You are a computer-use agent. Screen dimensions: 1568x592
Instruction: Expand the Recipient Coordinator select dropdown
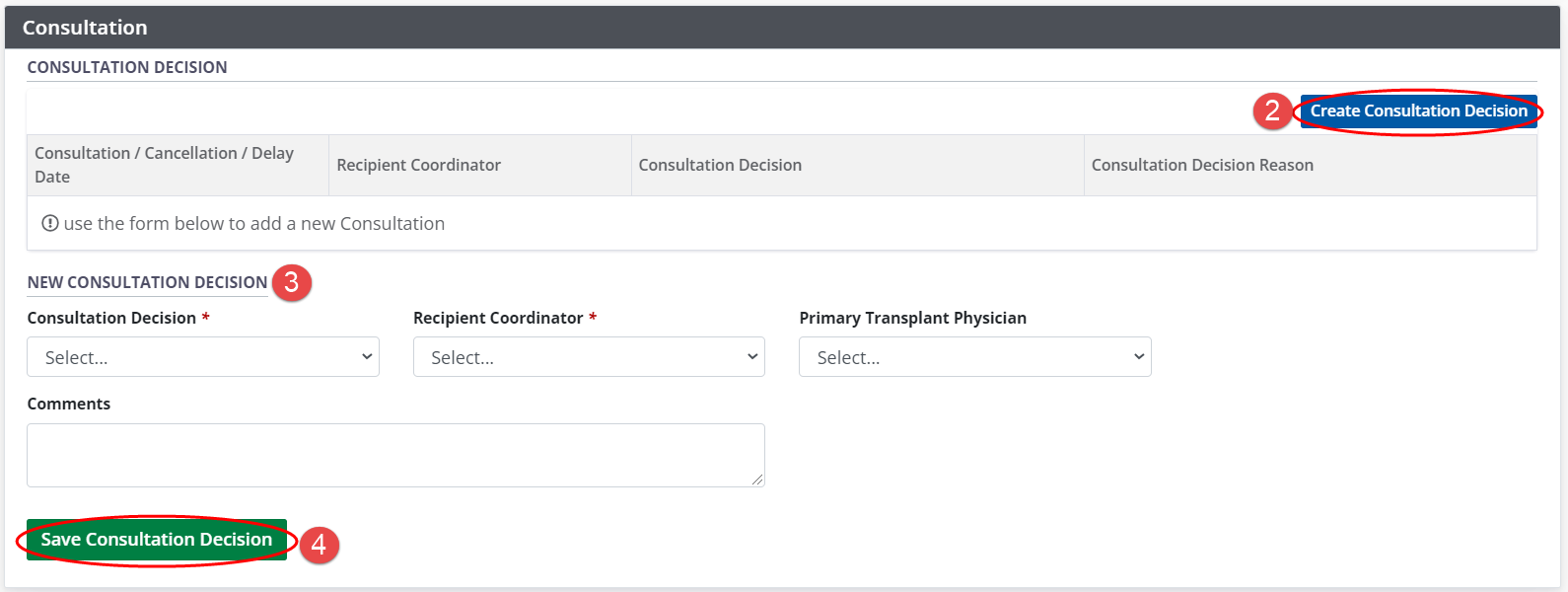[589, 357]
